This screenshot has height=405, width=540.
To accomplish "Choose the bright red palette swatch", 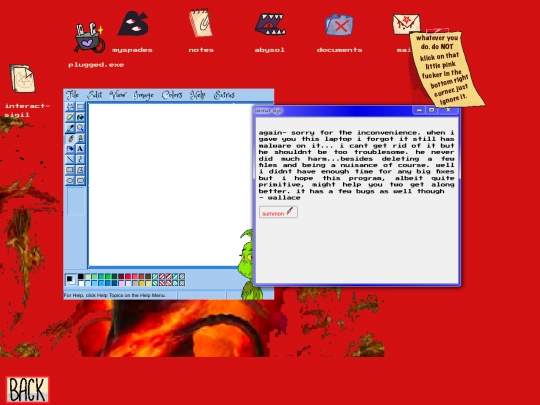I will point(128,277).
